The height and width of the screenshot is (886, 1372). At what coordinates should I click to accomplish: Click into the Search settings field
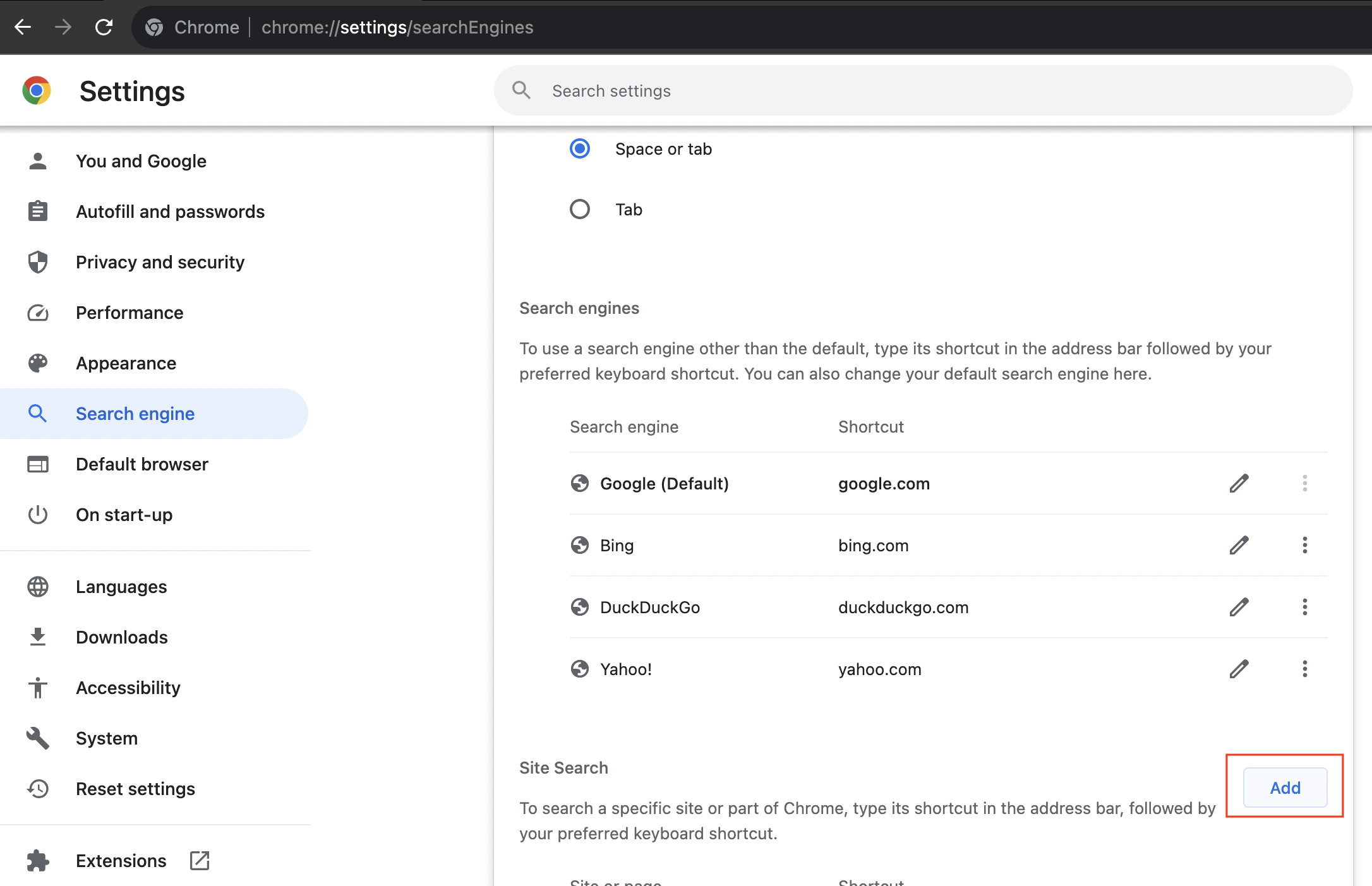coord(922,91)
